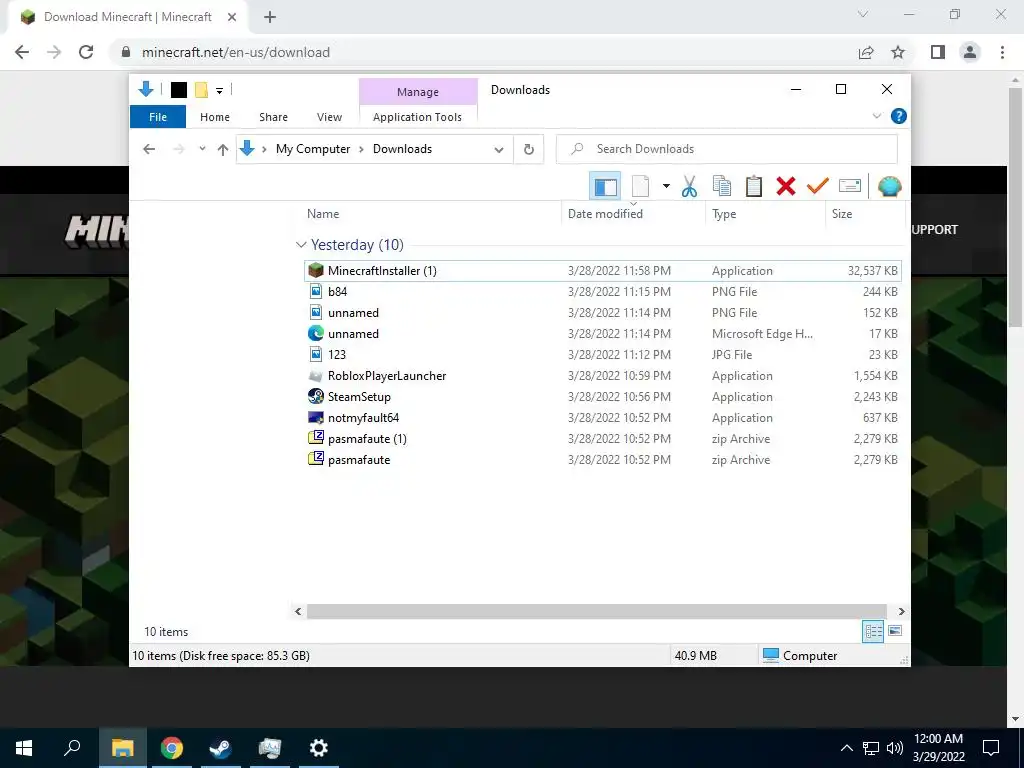Open the File tab
Image resolution: width=1024 pixels, height=768 pixels.
click(x=158, y=117)
